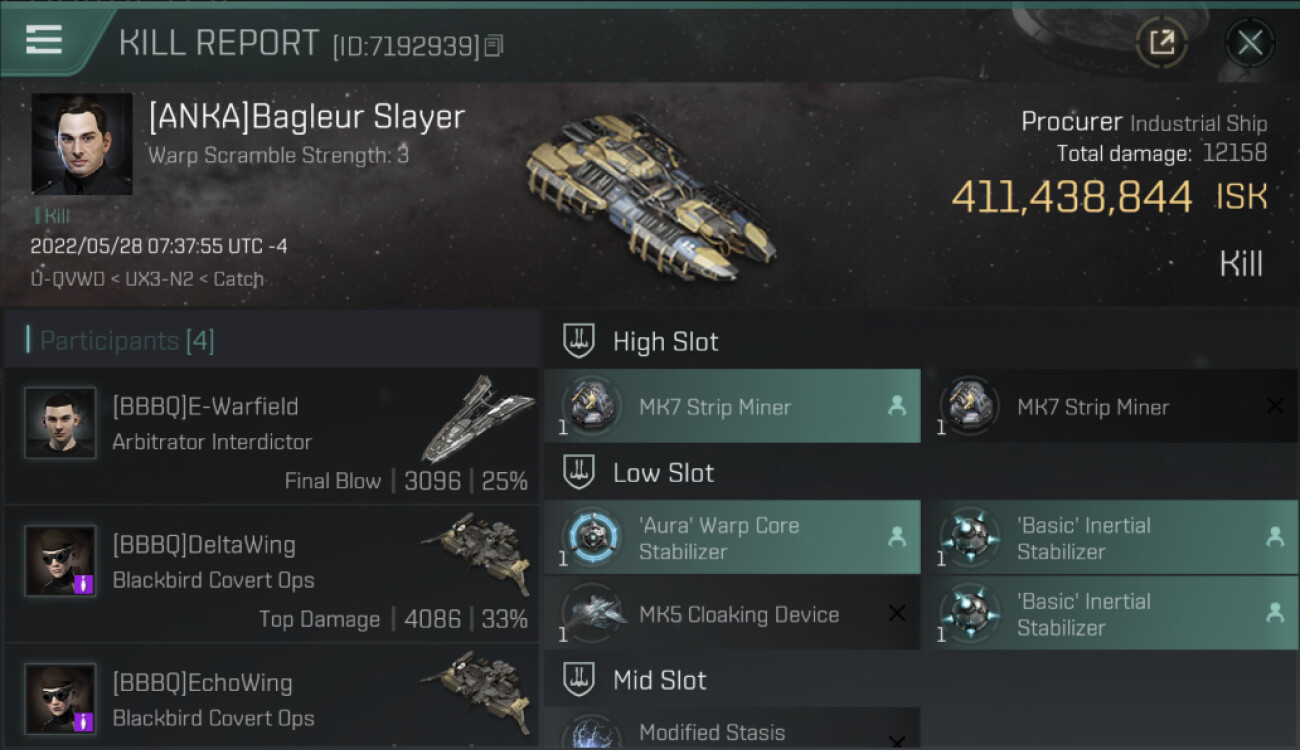
Task: Click the Arbitrator Interdictor ship icon
Action: [x=477, y=420]
